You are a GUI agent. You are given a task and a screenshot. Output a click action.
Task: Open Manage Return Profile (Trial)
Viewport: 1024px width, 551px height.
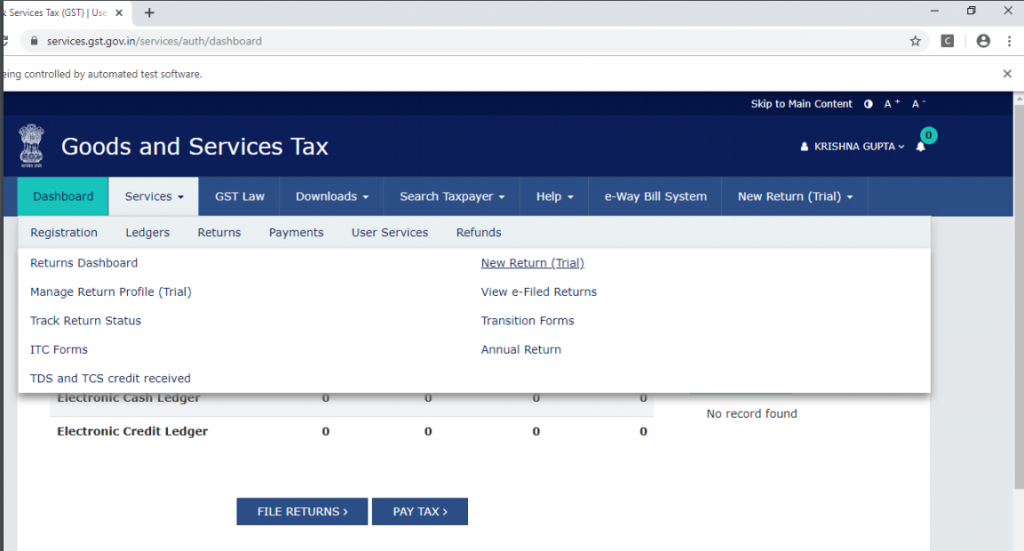pos(111,292)
